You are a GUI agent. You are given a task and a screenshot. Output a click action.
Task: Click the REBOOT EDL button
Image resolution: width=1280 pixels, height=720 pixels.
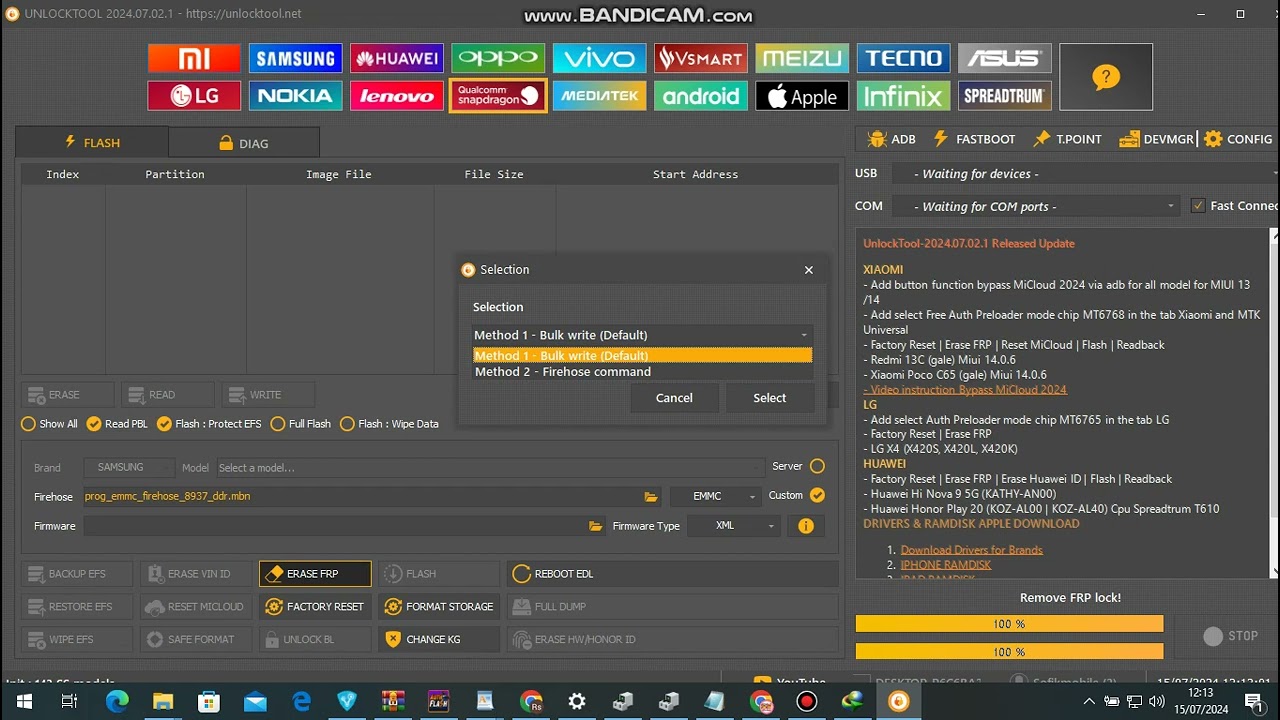tap(672, 574)
